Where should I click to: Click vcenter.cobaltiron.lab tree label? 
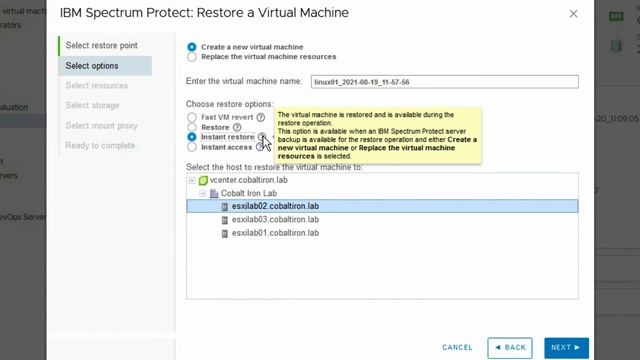249,180
